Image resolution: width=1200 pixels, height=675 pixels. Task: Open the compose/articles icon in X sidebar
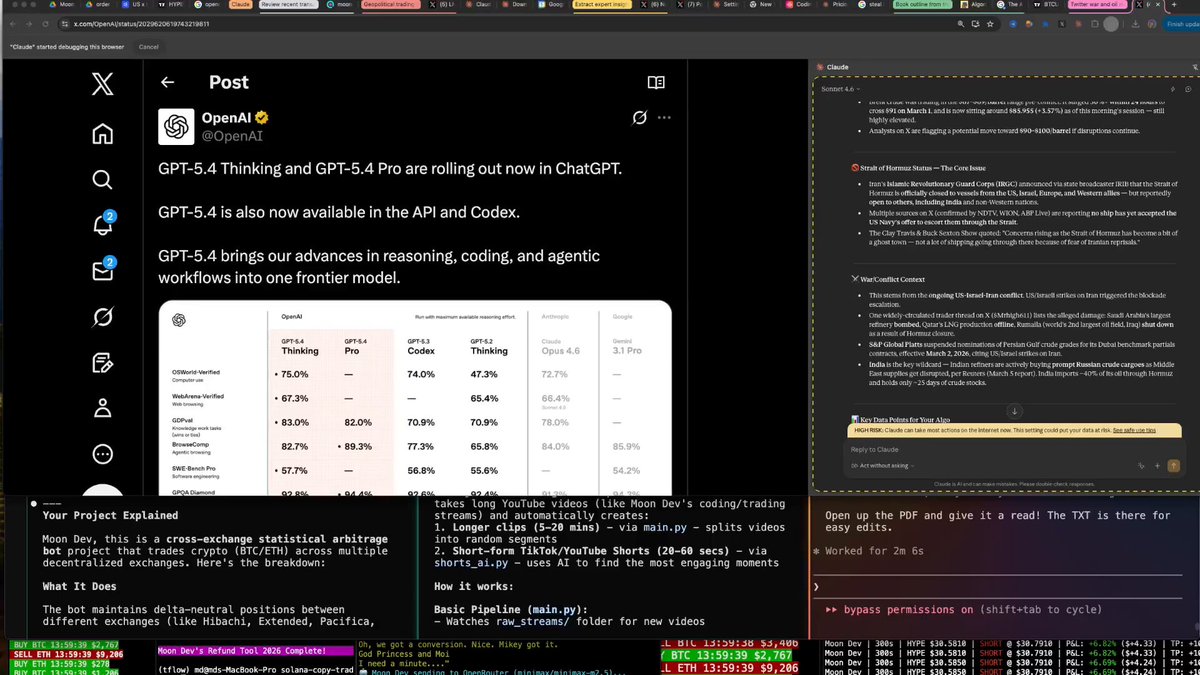coord(102,362)
